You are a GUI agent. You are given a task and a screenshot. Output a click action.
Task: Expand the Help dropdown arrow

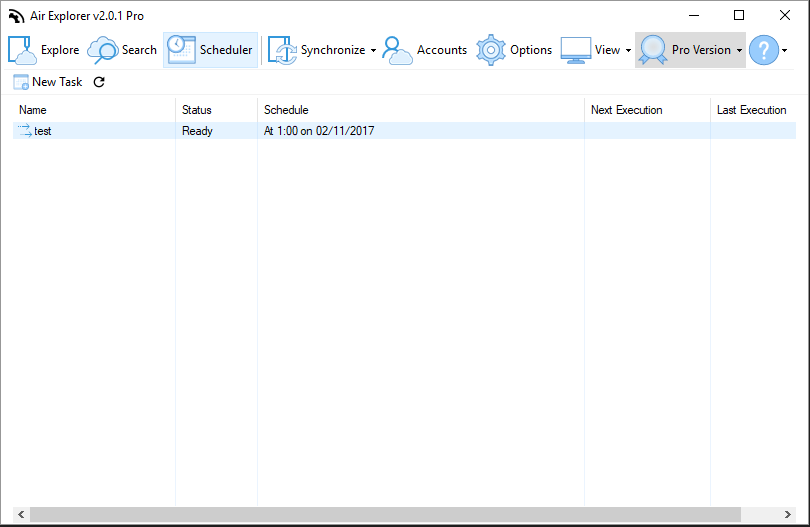point(785,51)
